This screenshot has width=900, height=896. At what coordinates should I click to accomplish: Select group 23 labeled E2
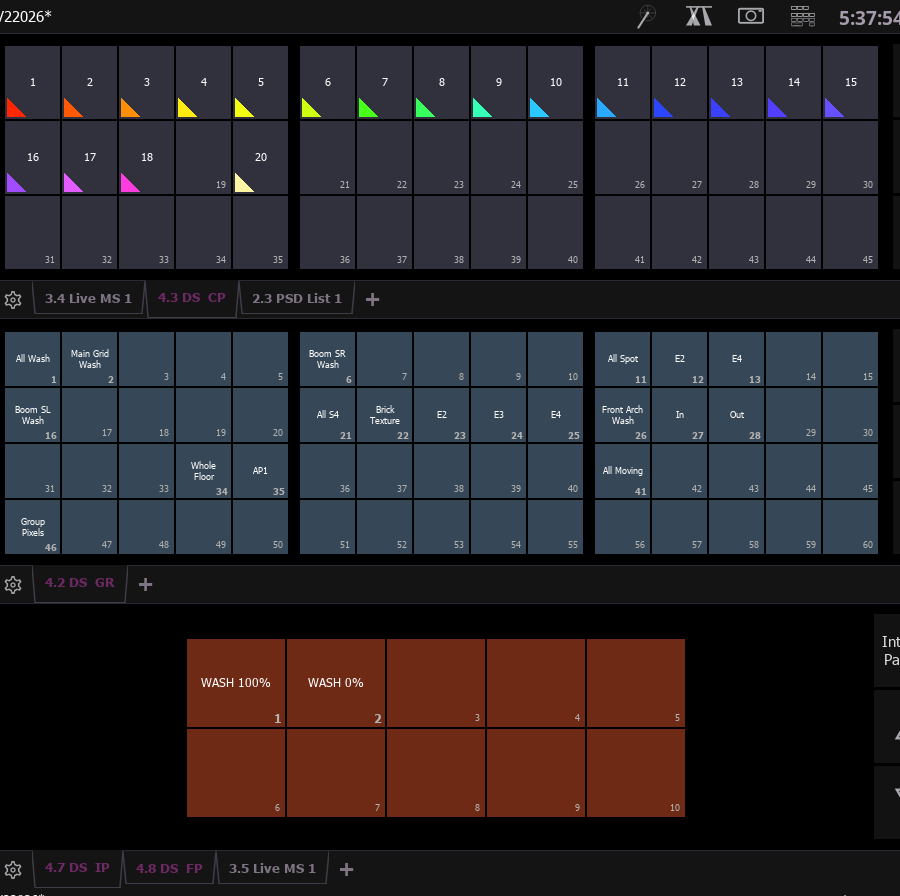441,415
